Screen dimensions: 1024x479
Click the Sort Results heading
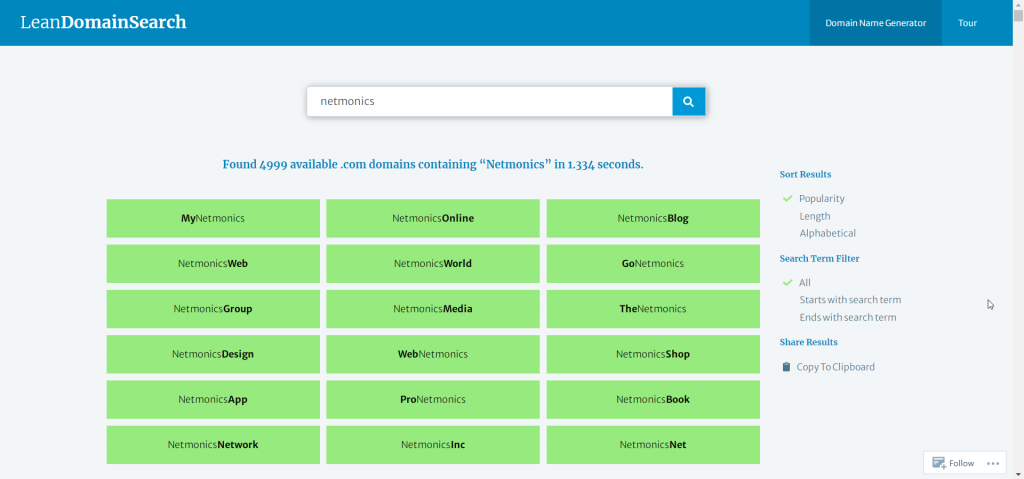coord(805,174)
